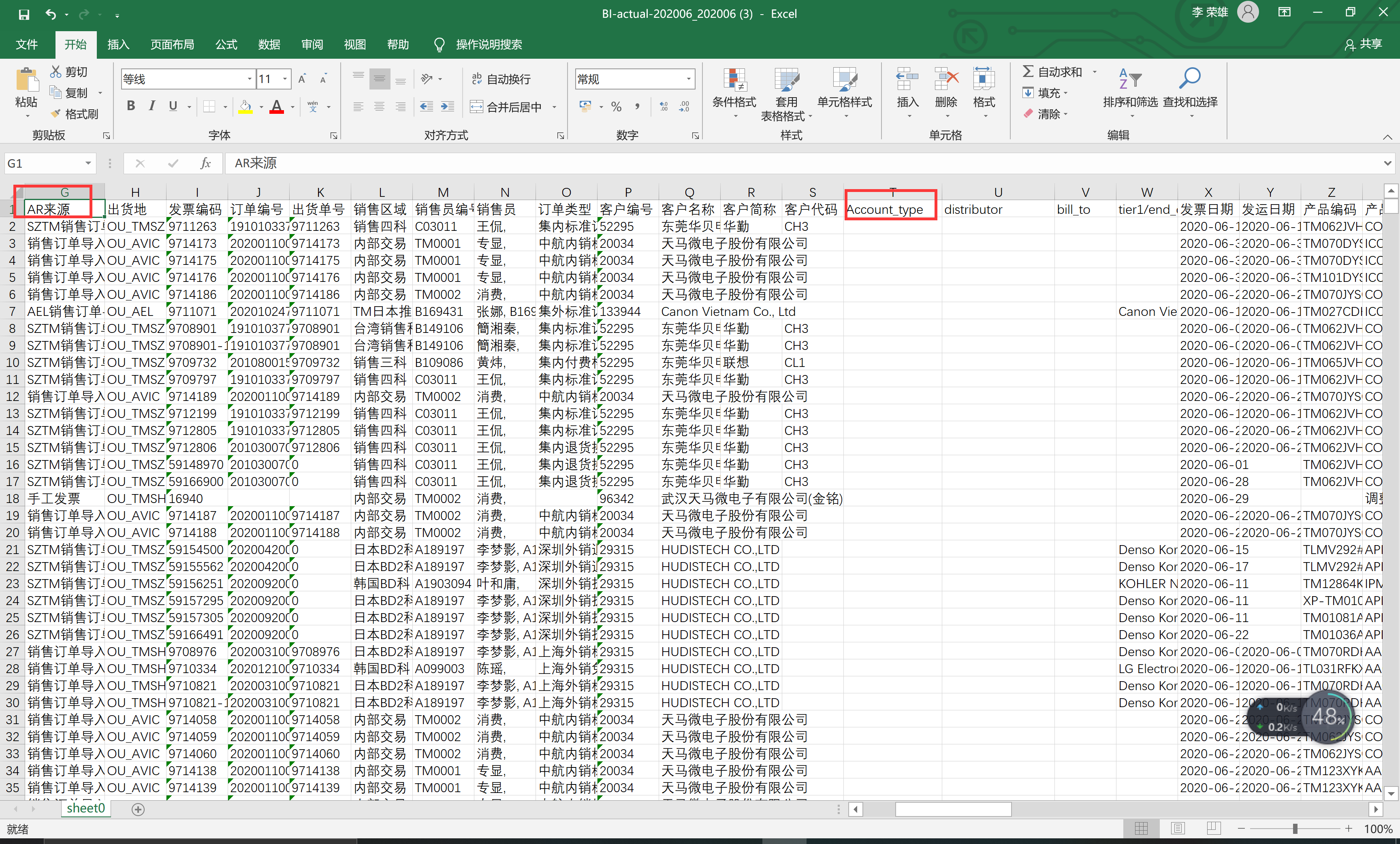Click the Insert cells icon
The width and height of the screenshot is (1400, 844).
907,79
